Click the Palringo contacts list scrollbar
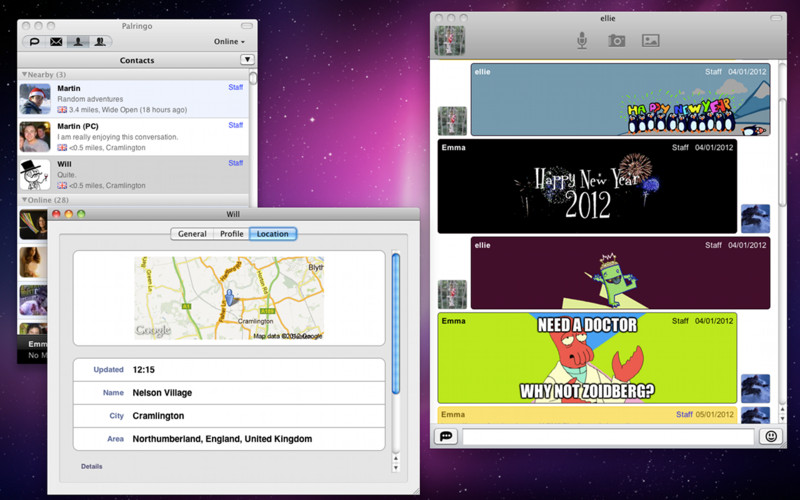Viewport: 800px width, 500px height. point(253,78)
